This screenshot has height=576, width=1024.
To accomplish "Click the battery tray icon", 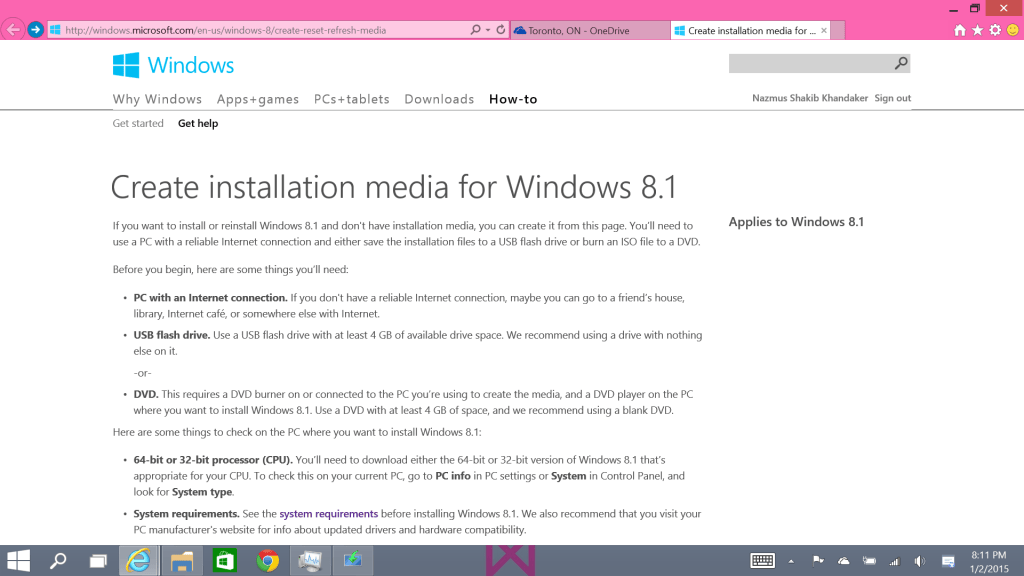I will [869, 561].
